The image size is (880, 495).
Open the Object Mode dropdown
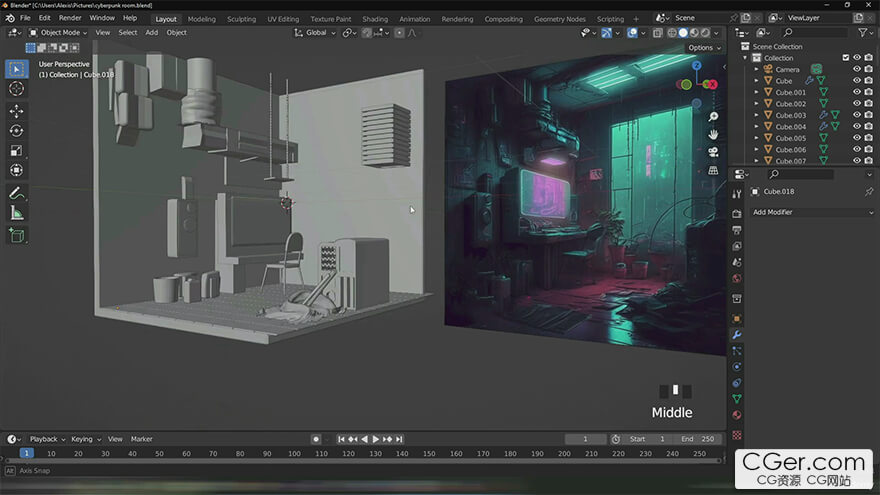coord(58,33)
